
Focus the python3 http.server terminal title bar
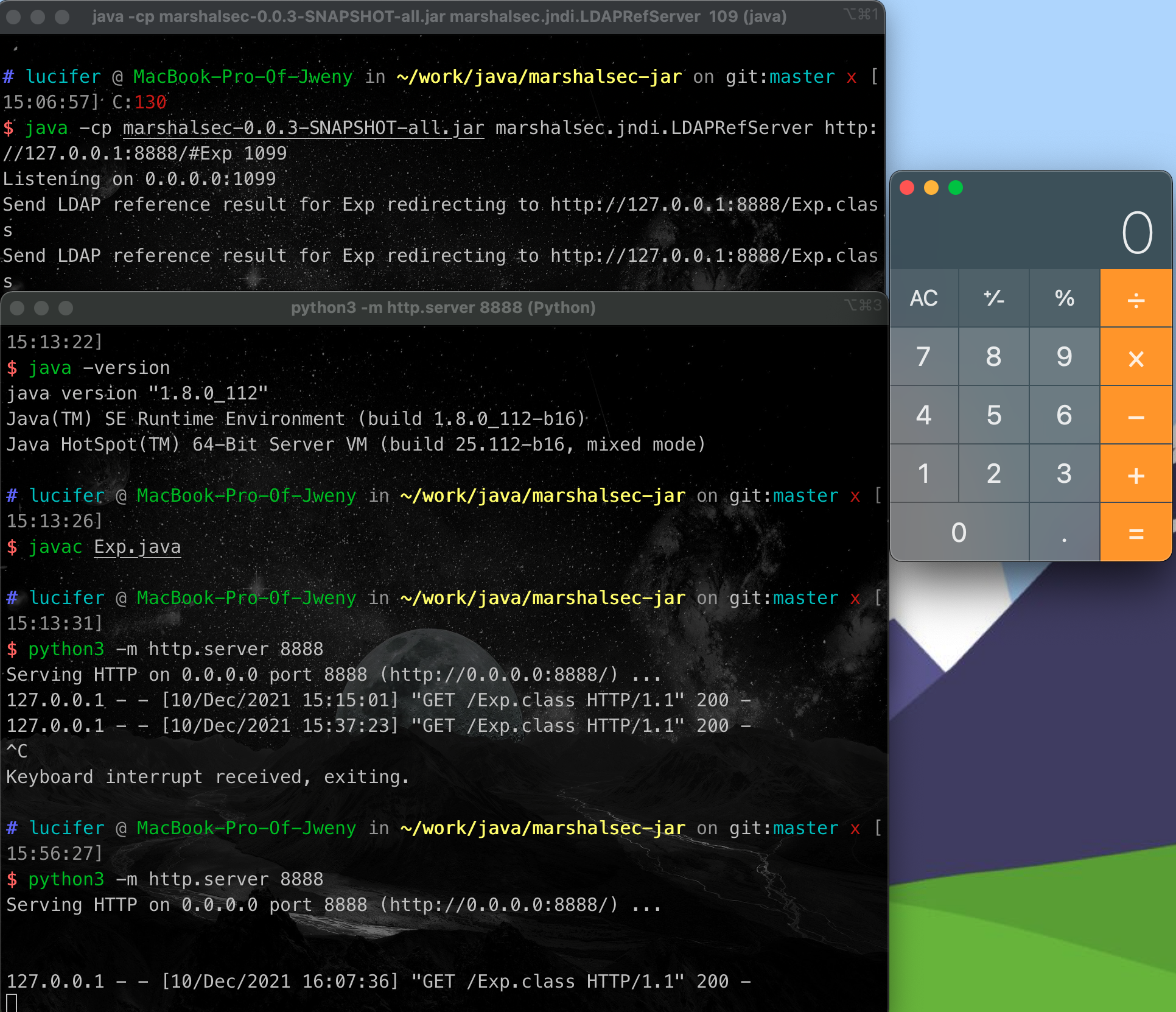point(443,307)
